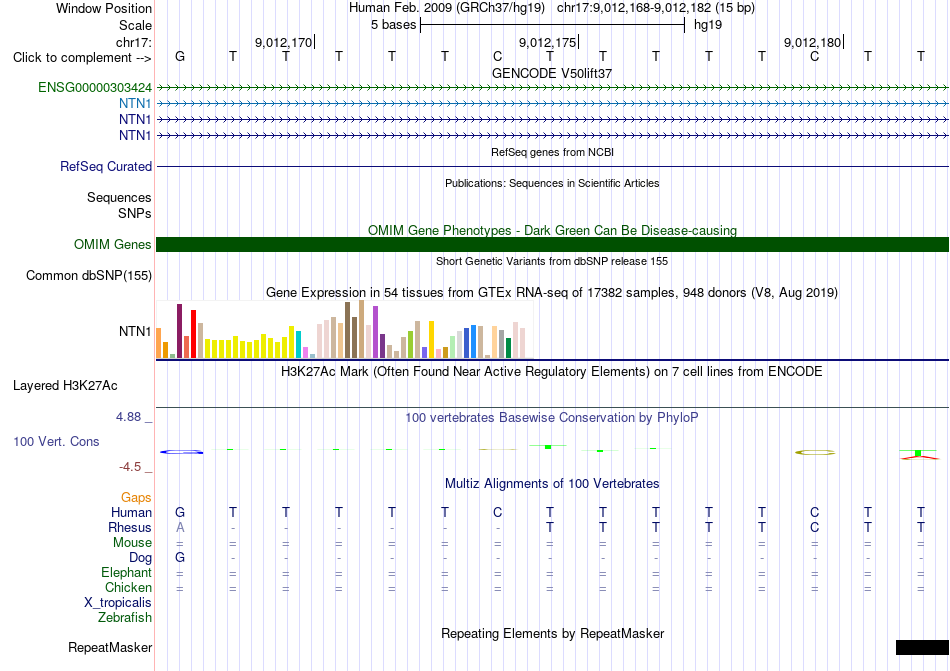950x671 pixels.
Task: Click the olive PhyloP mark near base C
Action: click(815, 452)
